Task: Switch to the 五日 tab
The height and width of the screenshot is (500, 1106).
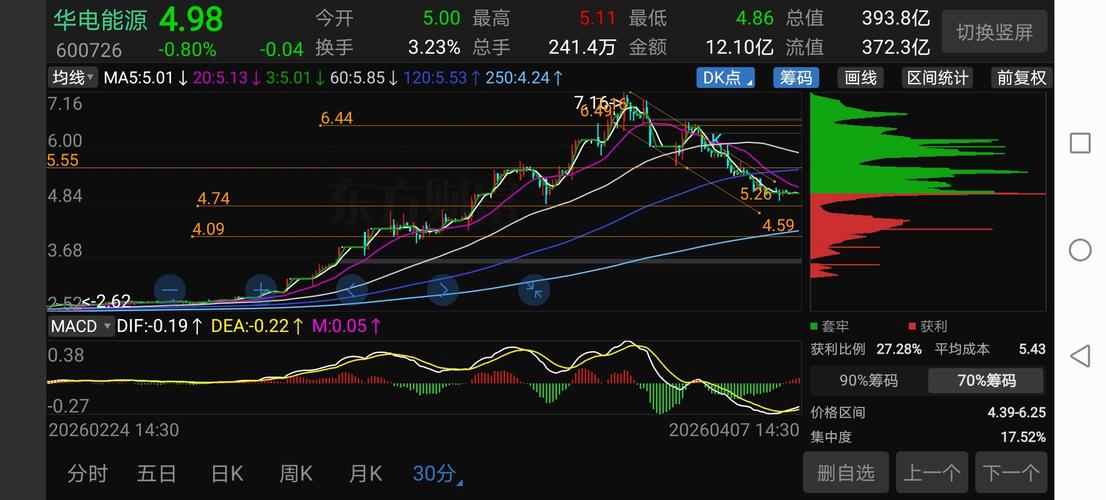Action: point(157,473)
